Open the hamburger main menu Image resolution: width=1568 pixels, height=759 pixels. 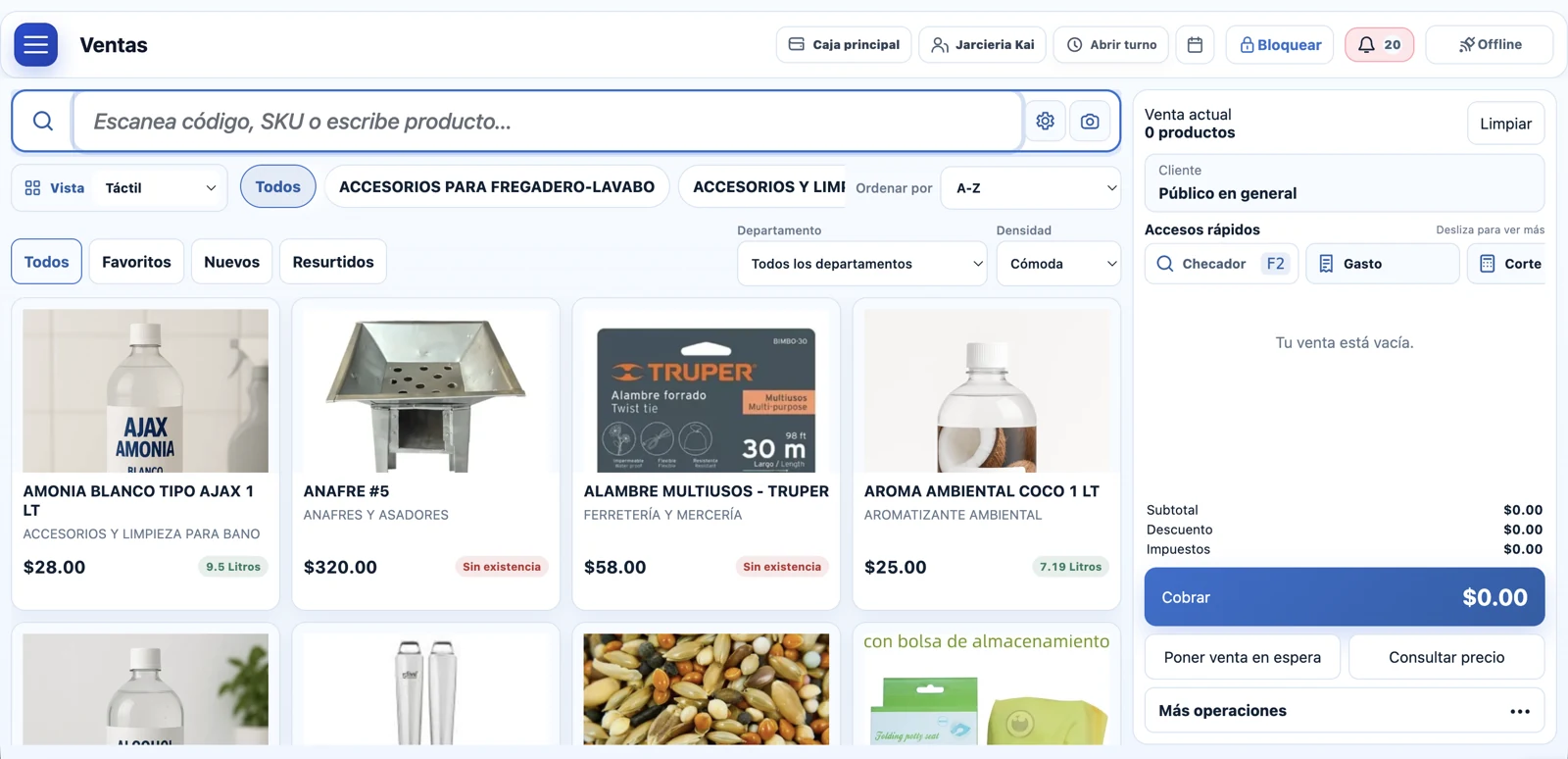pos(36,45)
